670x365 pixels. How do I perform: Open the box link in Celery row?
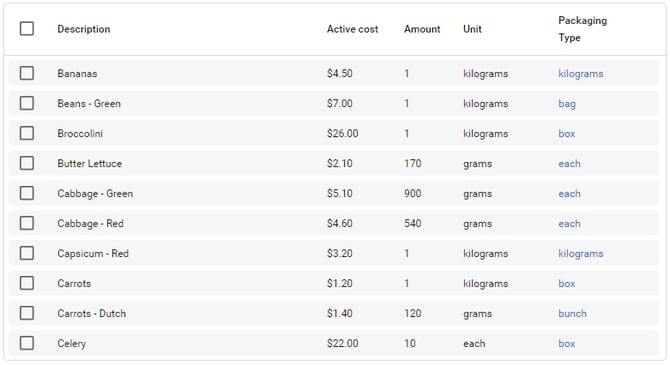pos(567,343)
